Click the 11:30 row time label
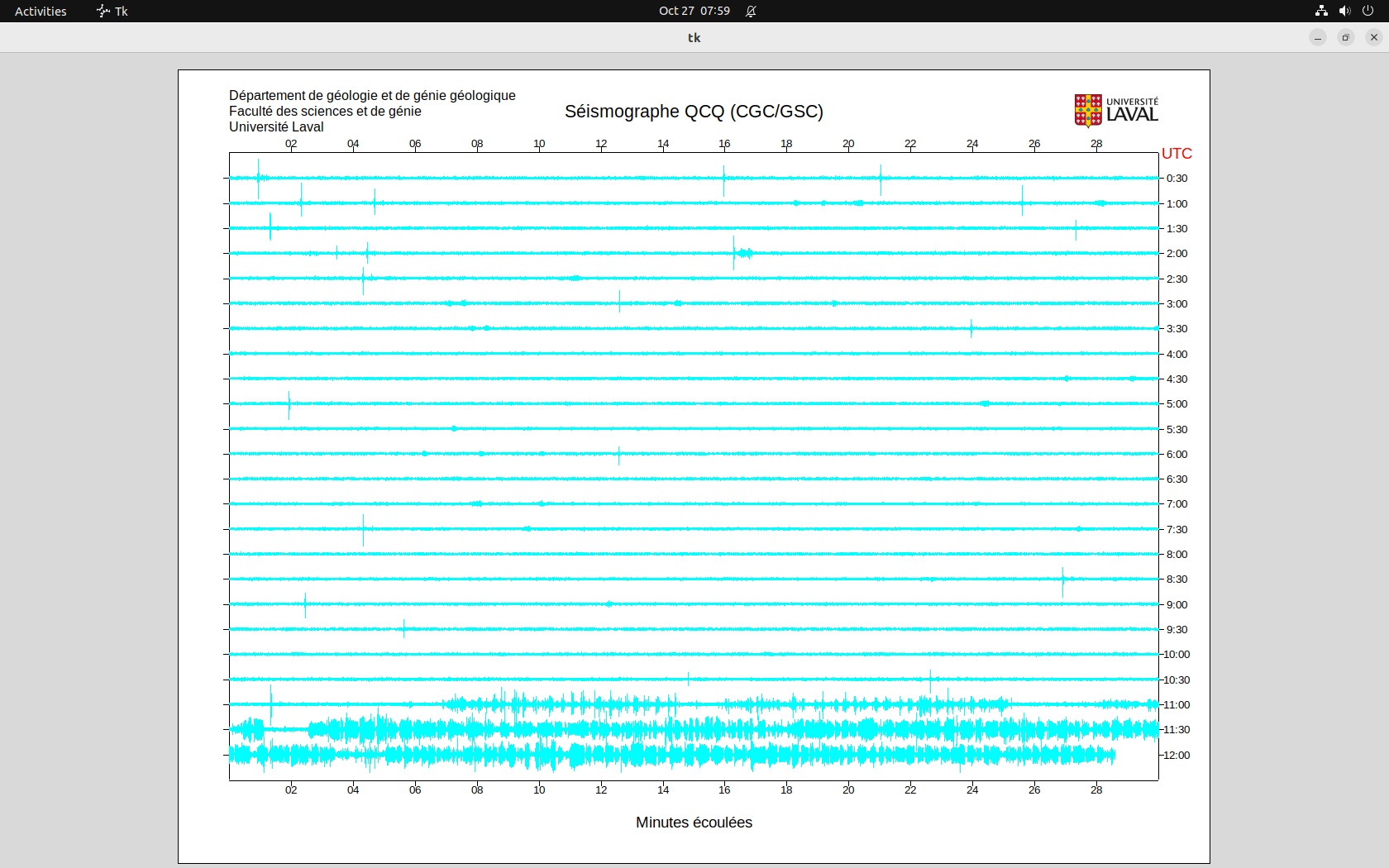This screenshot has height=868, width=1389. point(1177,730)
